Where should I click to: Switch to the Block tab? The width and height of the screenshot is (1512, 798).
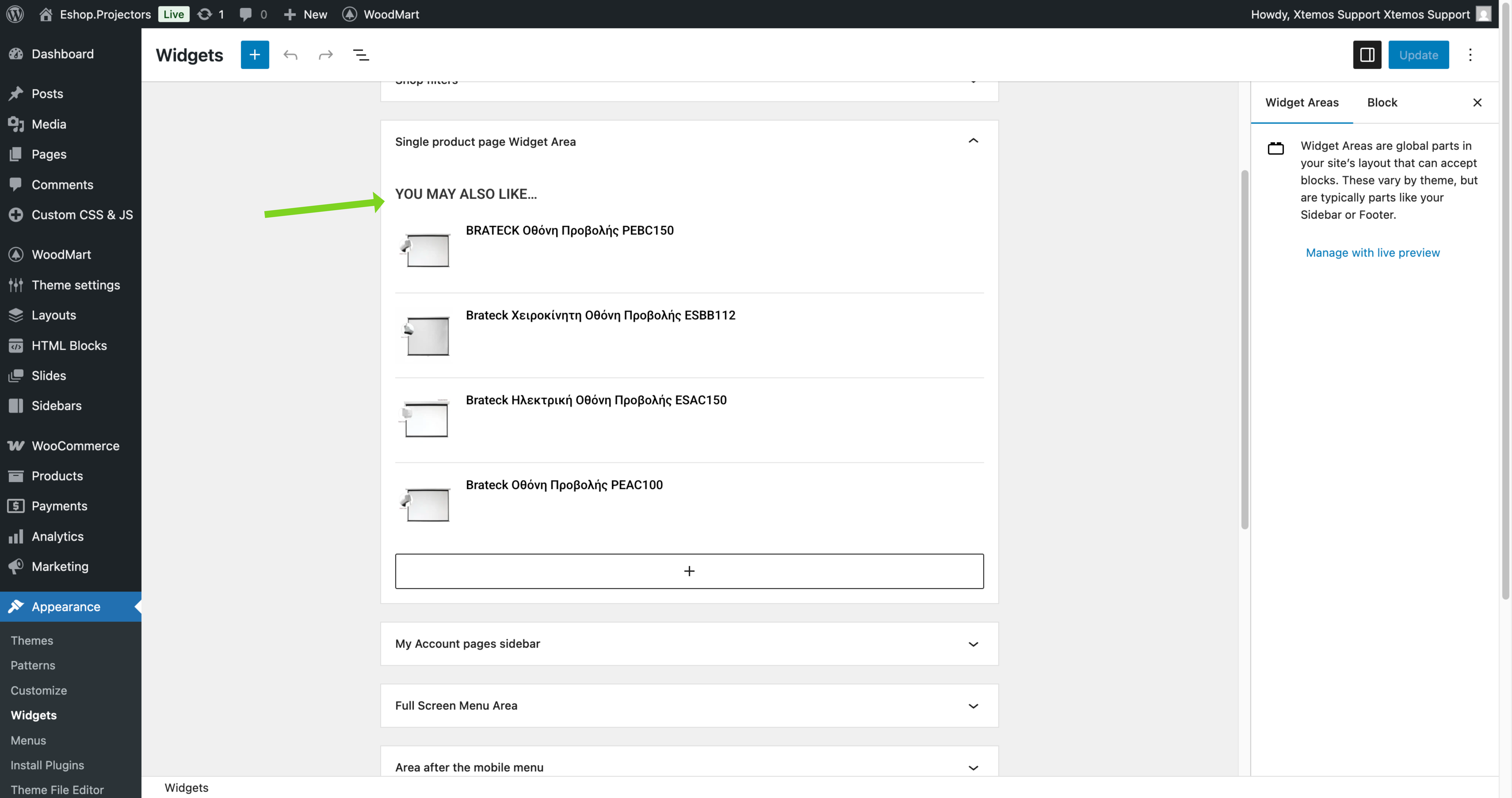(x=1382, y=103)
